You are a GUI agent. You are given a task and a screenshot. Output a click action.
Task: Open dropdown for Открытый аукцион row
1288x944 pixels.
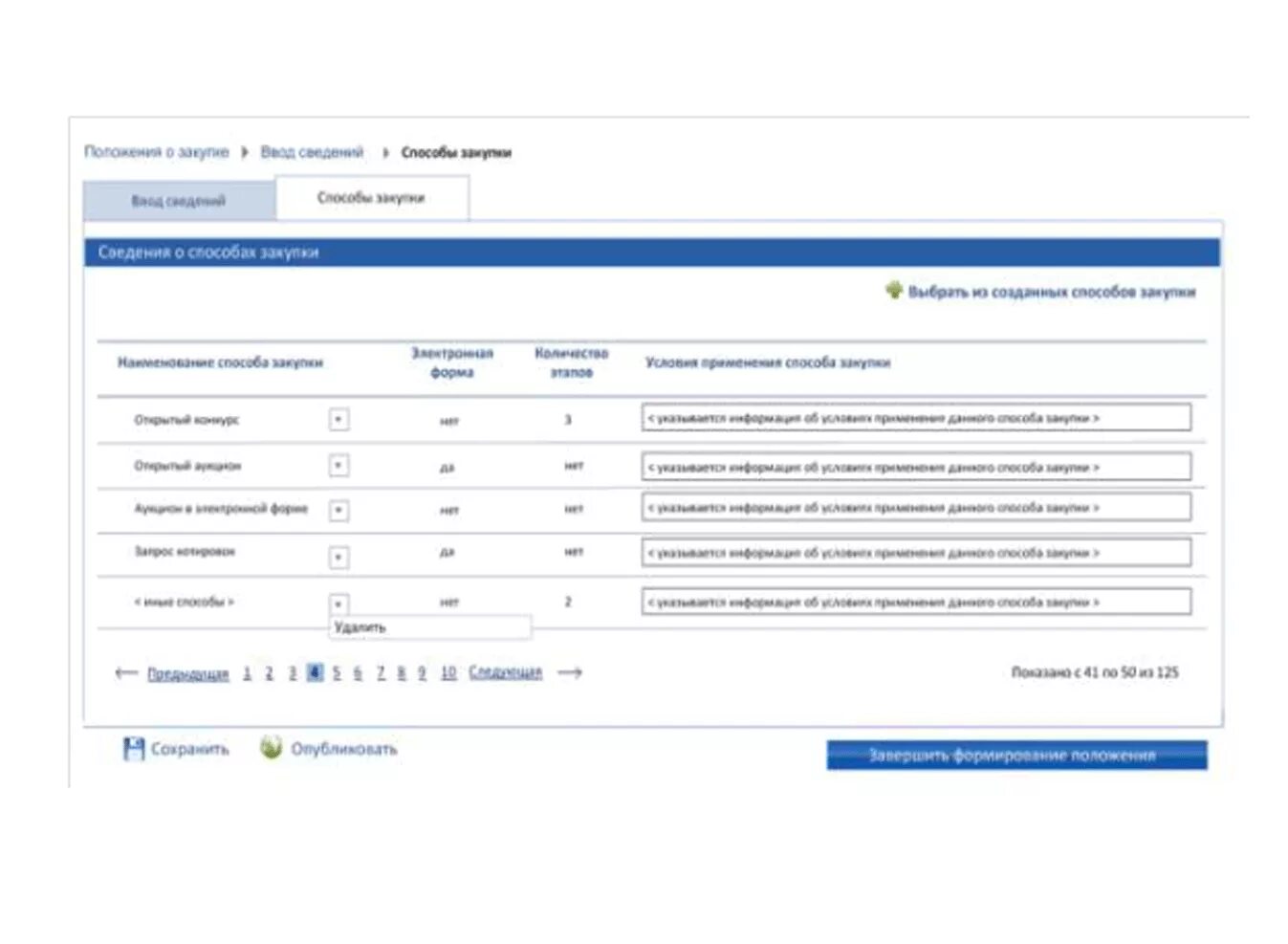(x=338, y=466)
